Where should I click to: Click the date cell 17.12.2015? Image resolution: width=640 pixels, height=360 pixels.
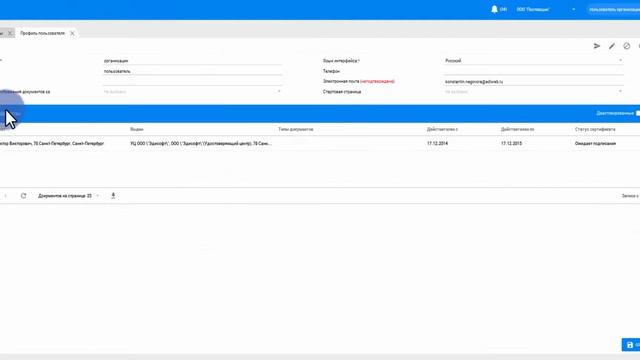(x=511, y=144)
